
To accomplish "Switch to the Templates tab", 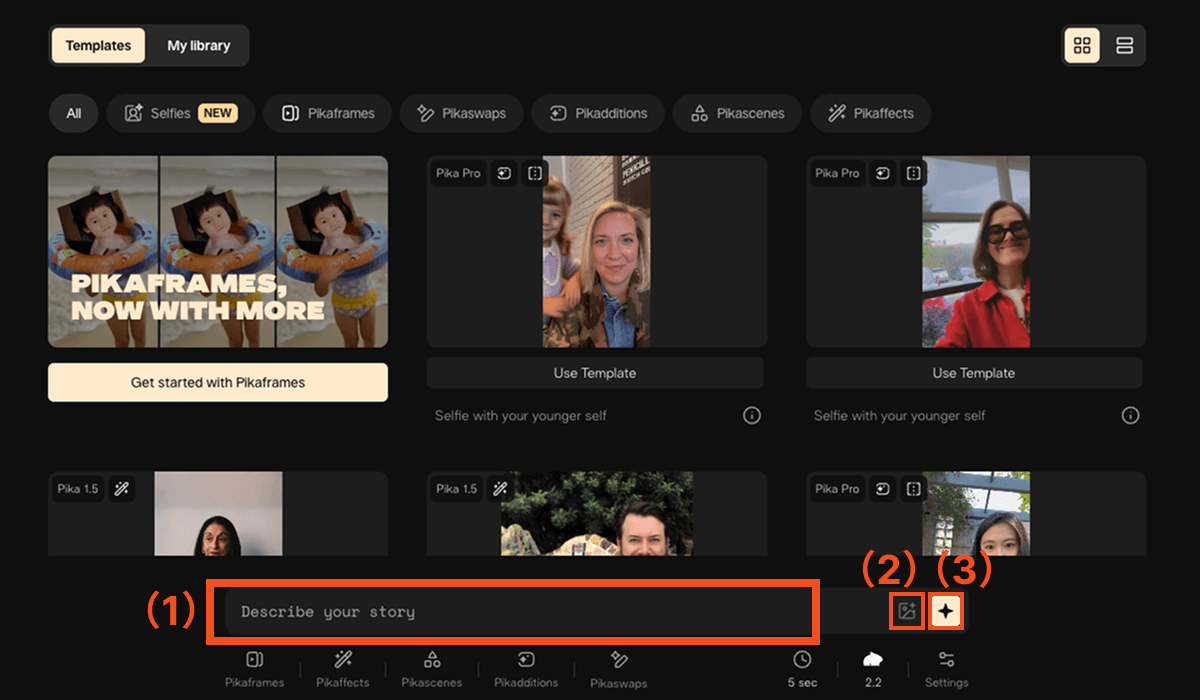I will (x=98, y=46).
